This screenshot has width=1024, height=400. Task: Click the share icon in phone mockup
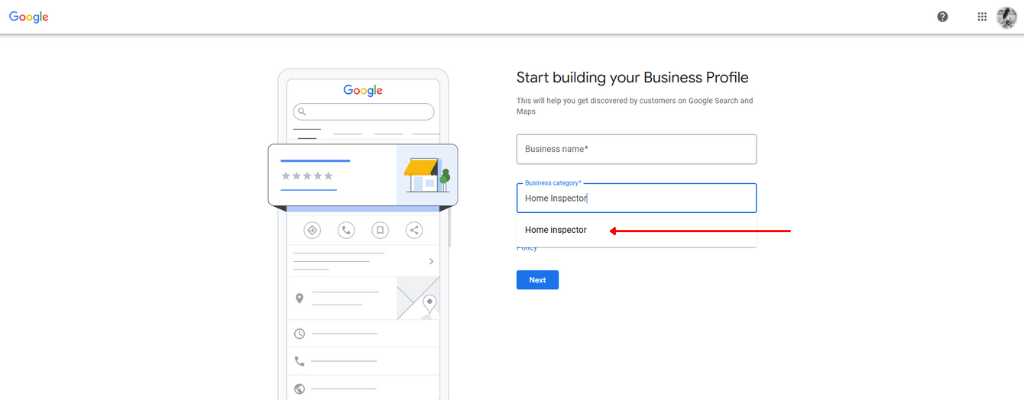point(413,230)
